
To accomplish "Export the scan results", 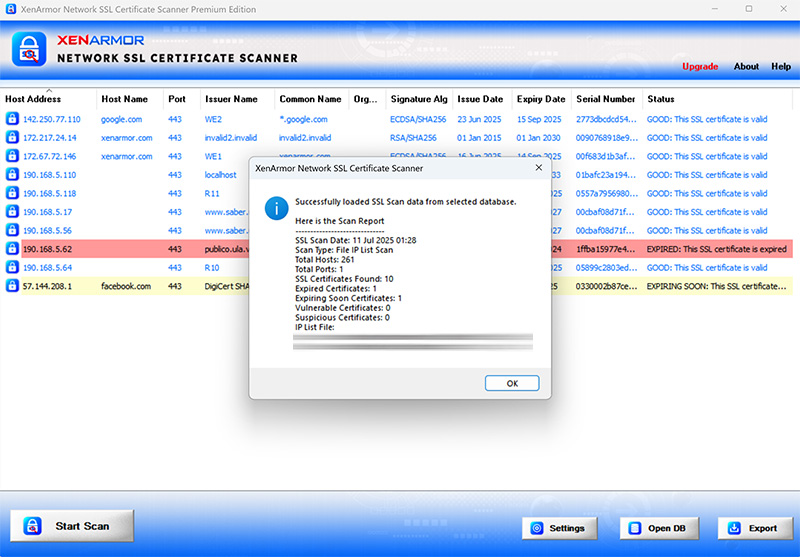I will pos(756,528).
